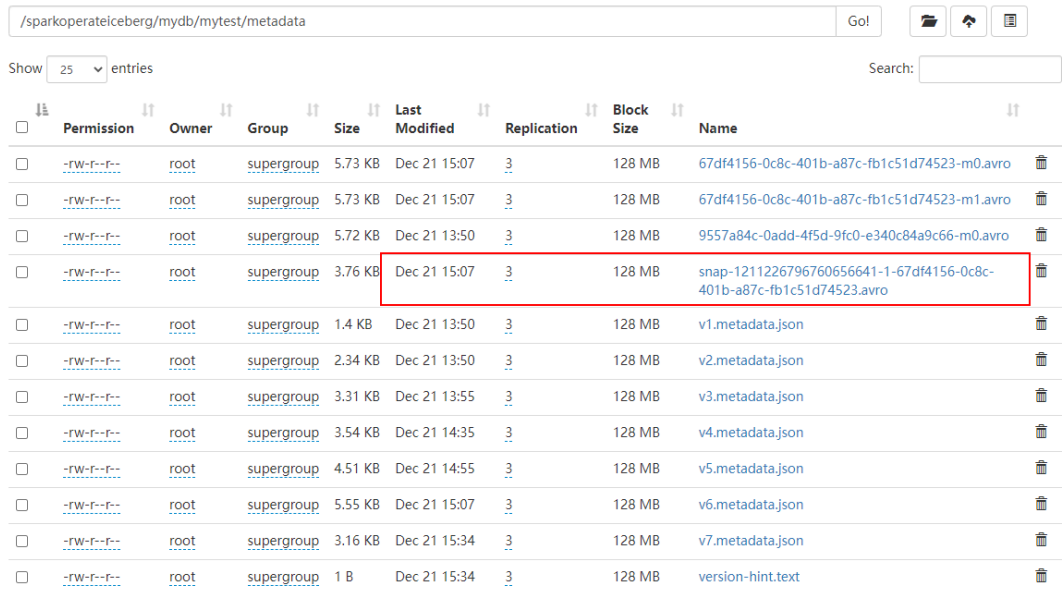Open the entries-per-page dropdown showing 25
Screen dimensions: 1064x594
[76, 69]
